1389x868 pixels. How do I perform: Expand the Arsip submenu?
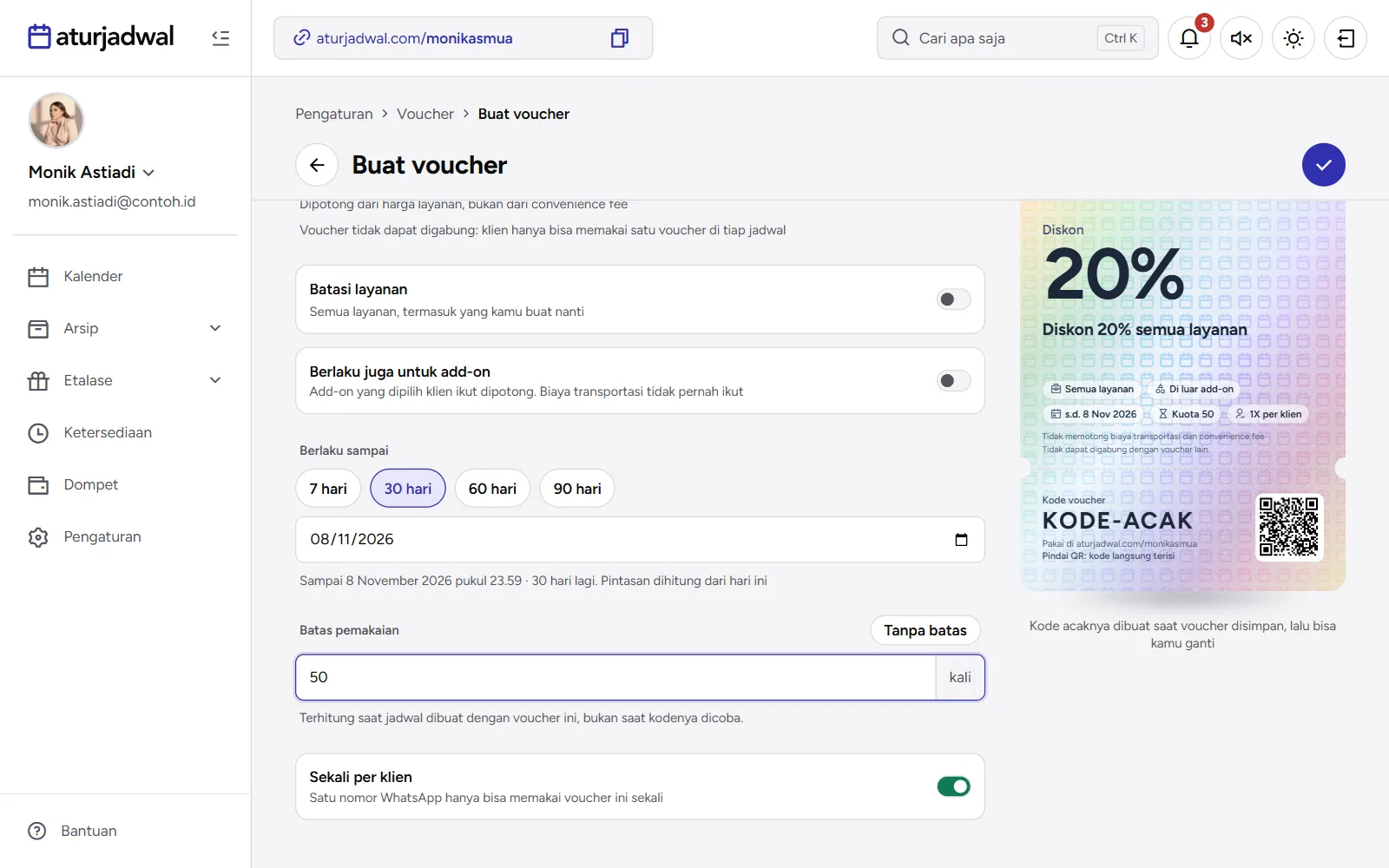[215, 328]
